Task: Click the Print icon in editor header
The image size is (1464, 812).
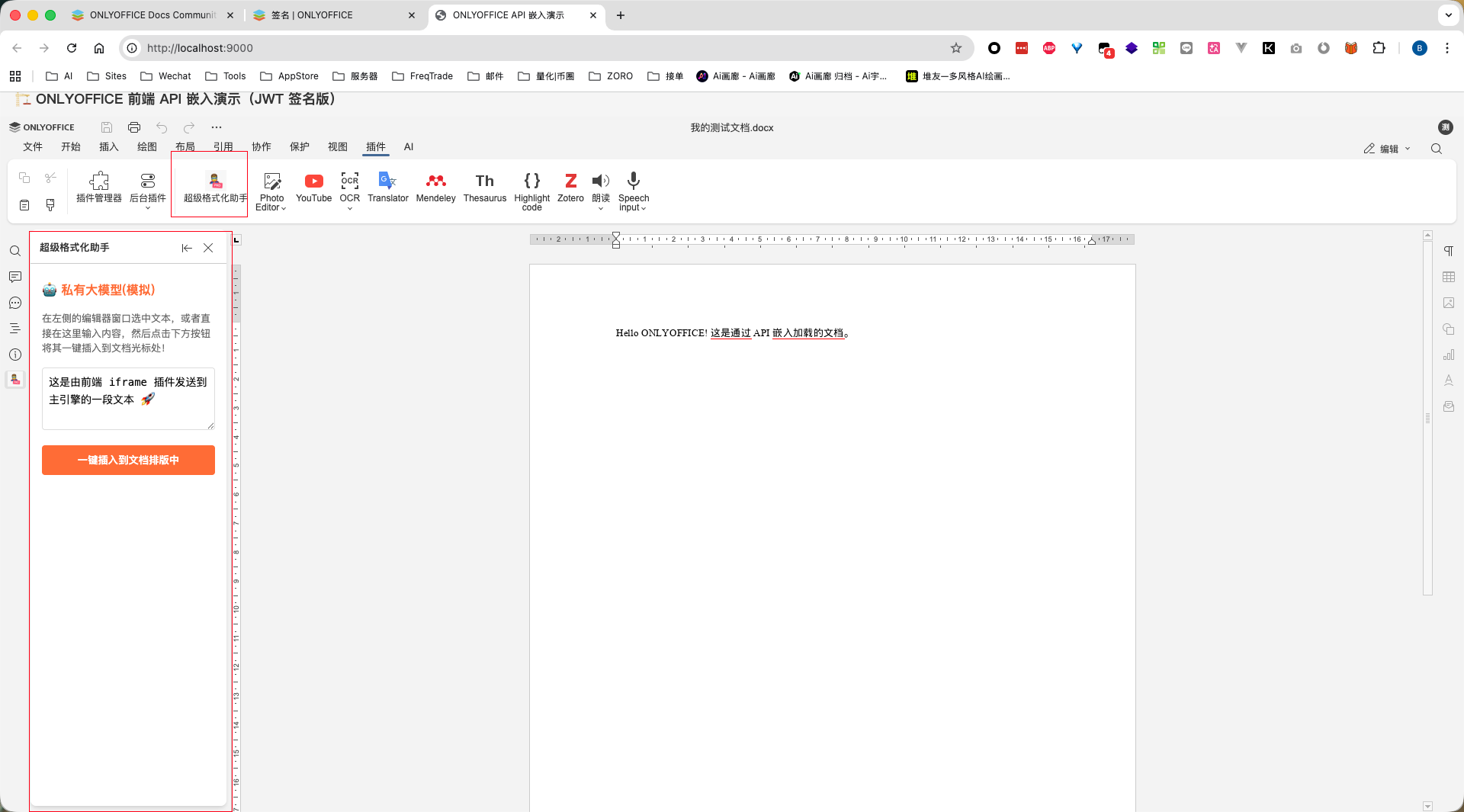Action: click(x=134, y=127)
